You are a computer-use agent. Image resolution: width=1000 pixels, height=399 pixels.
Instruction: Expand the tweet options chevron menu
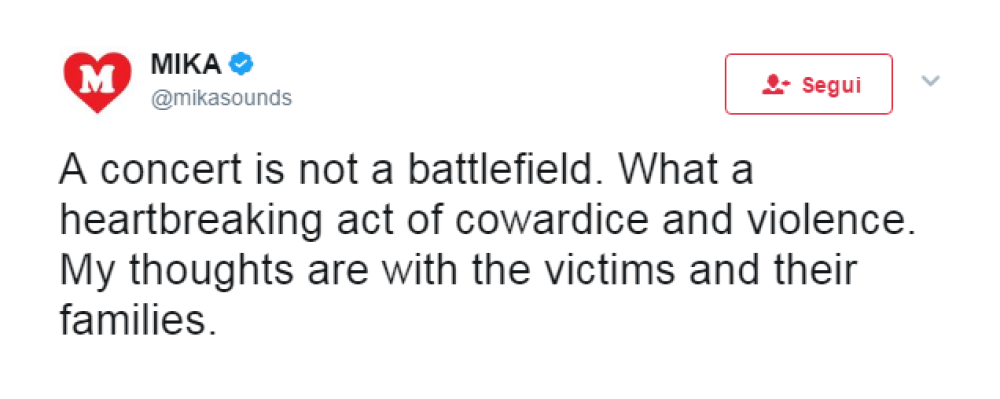931,80
